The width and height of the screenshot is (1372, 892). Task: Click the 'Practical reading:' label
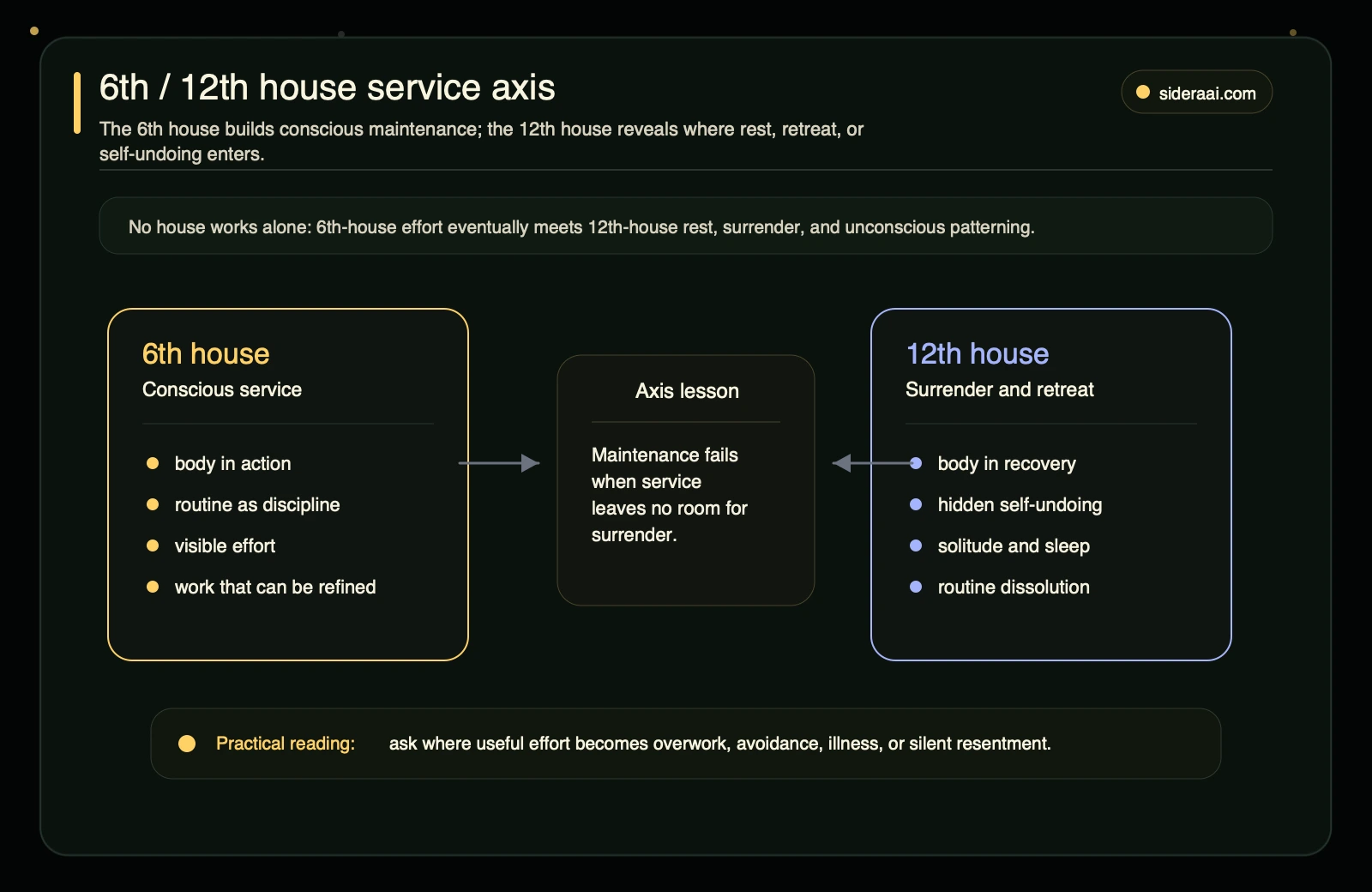coord(286,744)
